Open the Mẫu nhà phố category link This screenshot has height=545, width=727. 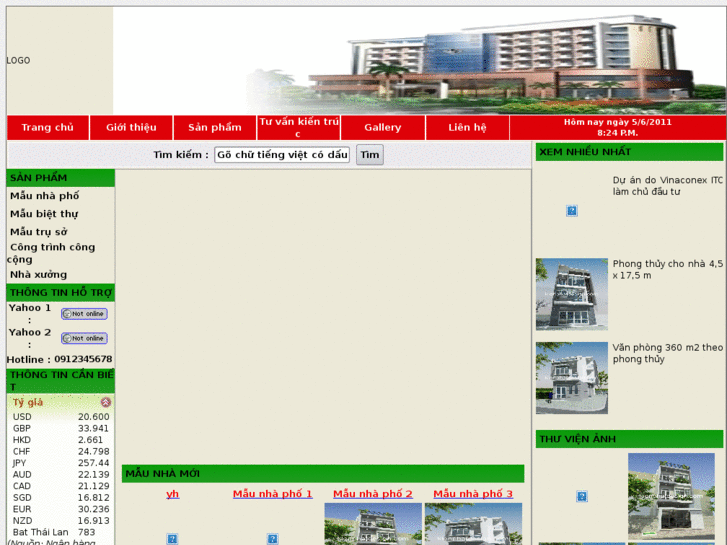tap(45, 196)
